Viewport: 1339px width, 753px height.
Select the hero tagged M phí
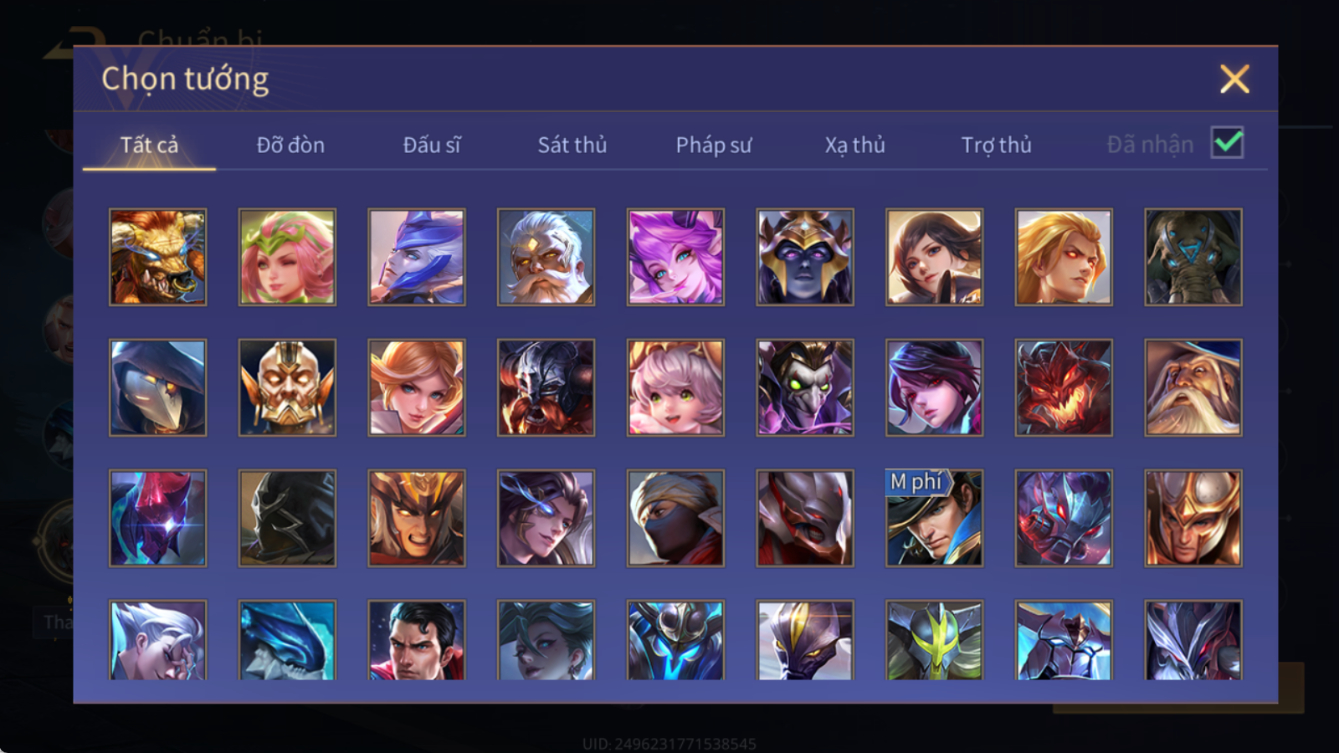click(x=934, y=518)
